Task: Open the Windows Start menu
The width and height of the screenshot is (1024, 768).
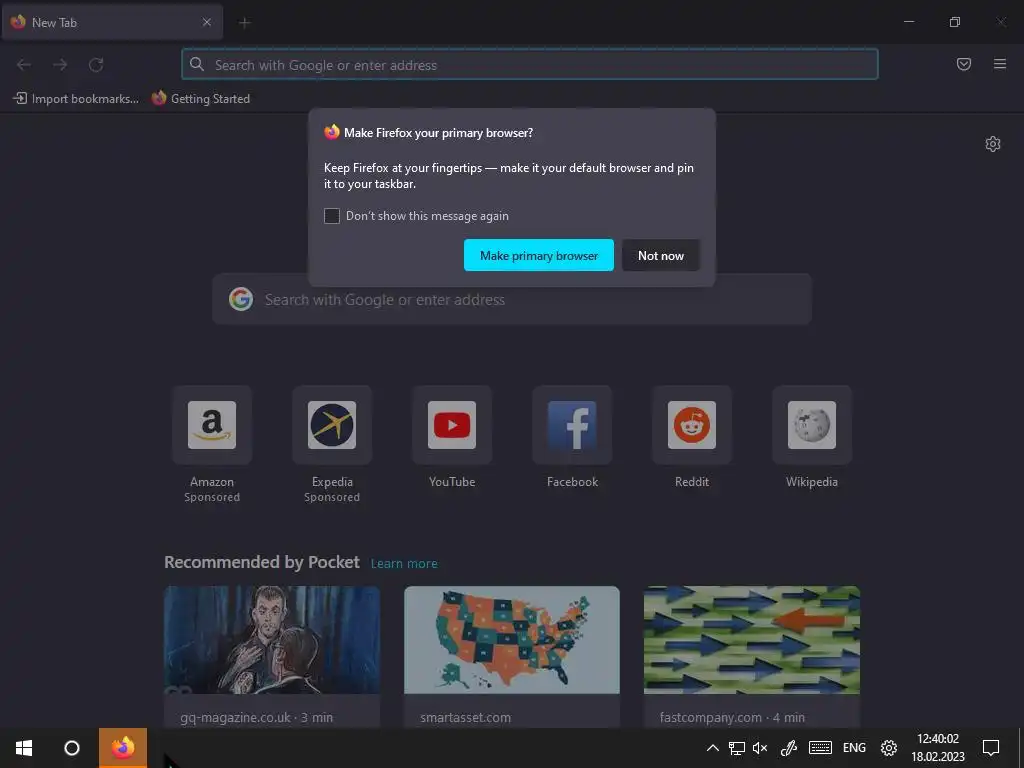Action: [24, 748]
